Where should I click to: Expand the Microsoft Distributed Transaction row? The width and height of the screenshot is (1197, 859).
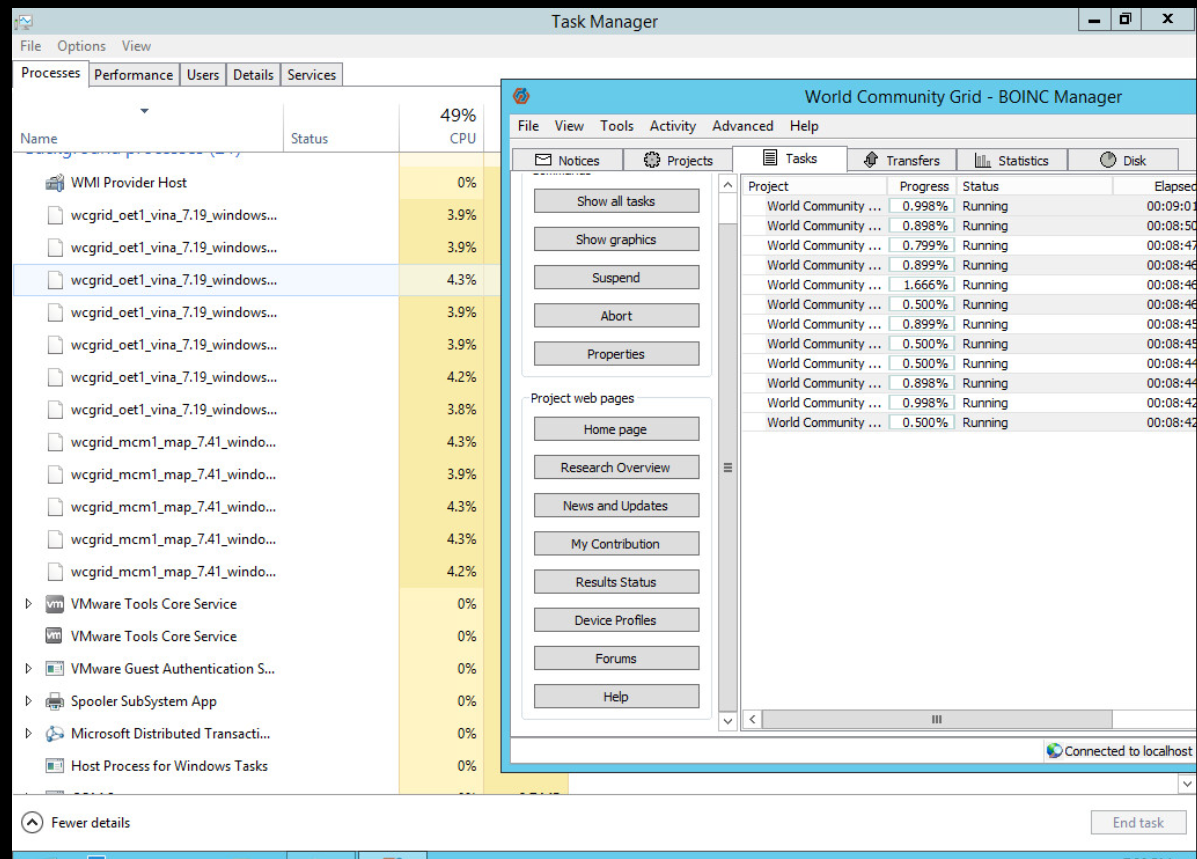point(28,734)
